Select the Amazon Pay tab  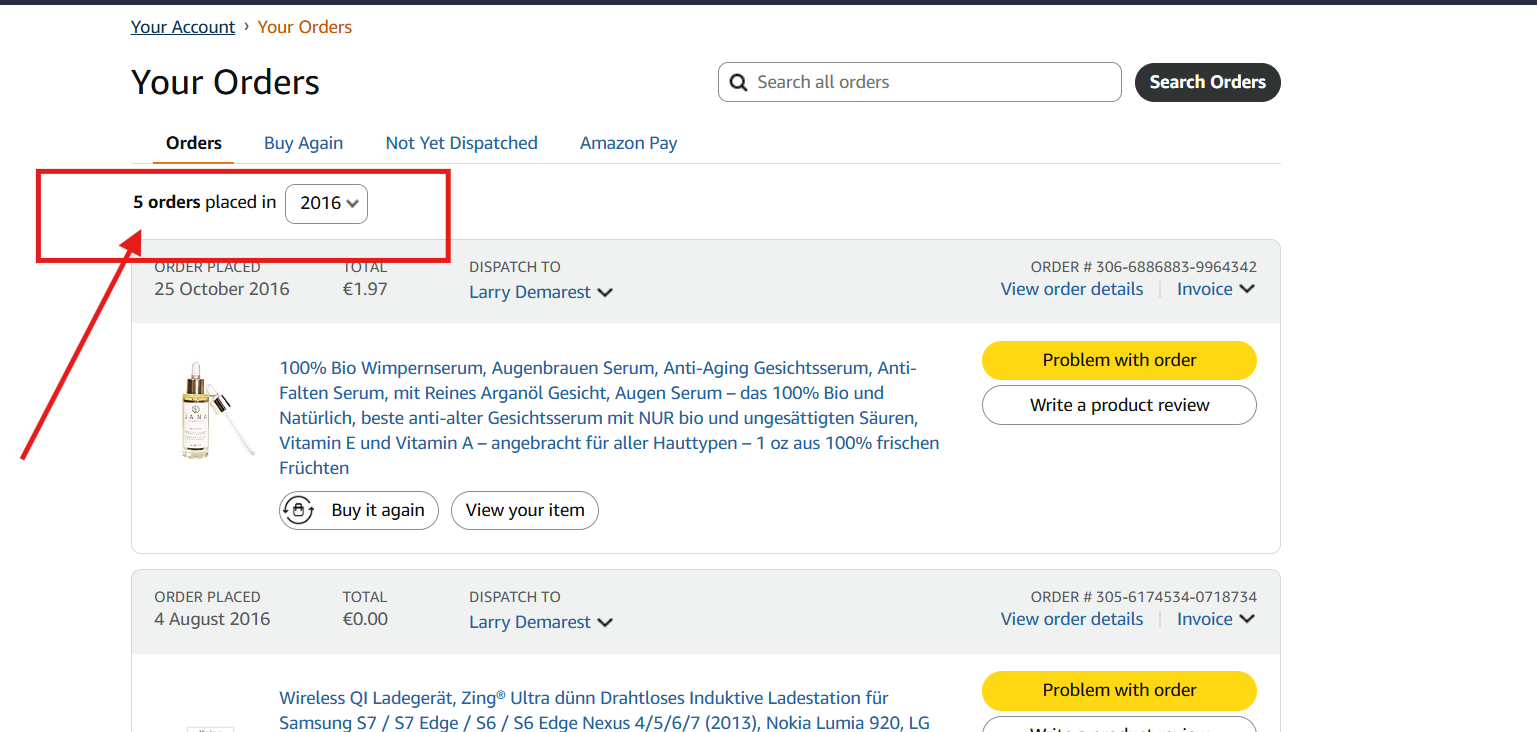coord(628,143)
